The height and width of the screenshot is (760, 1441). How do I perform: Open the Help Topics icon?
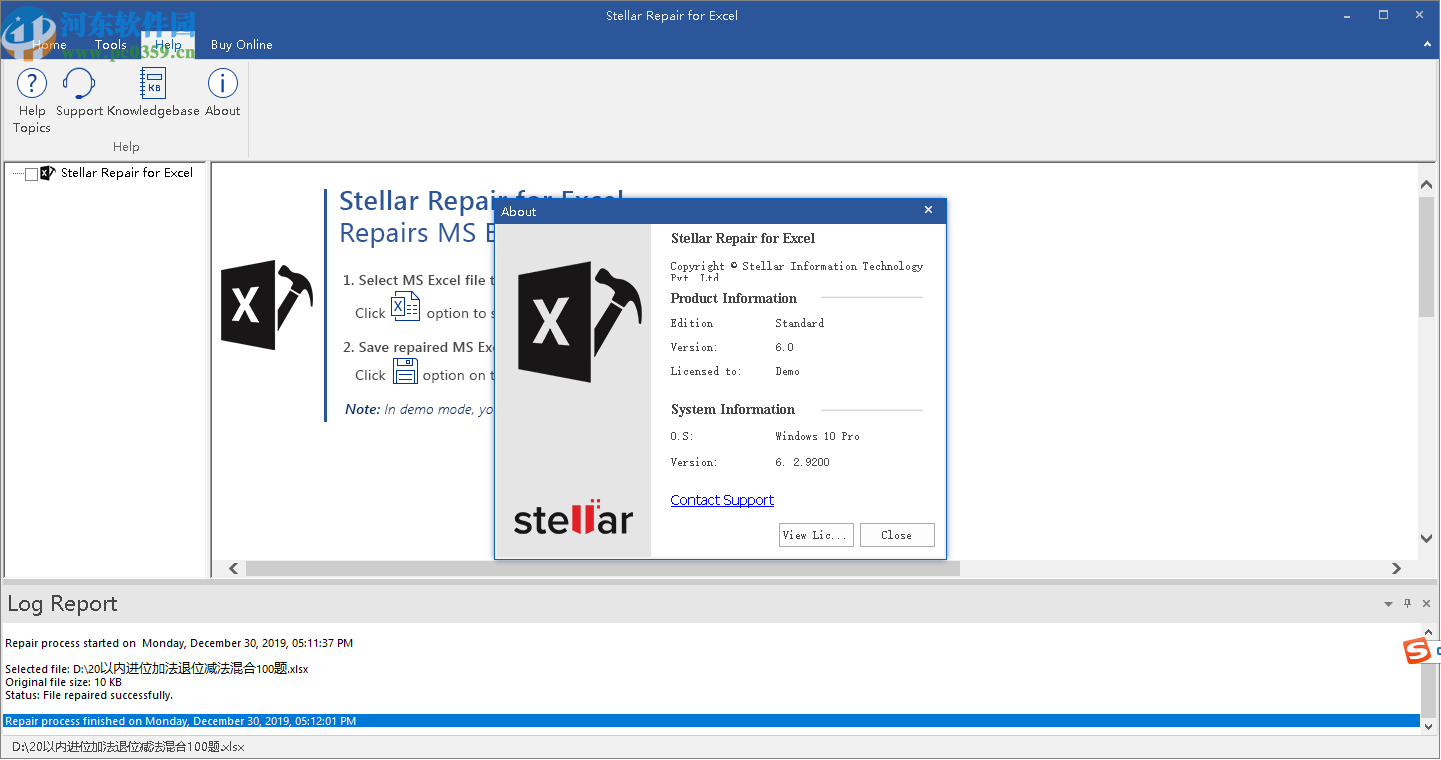pos(31,84)
